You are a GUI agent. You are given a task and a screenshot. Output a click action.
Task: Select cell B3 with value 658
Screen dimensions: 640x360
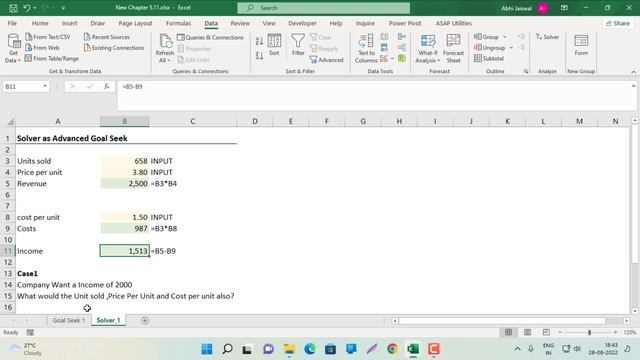[124, 161]
